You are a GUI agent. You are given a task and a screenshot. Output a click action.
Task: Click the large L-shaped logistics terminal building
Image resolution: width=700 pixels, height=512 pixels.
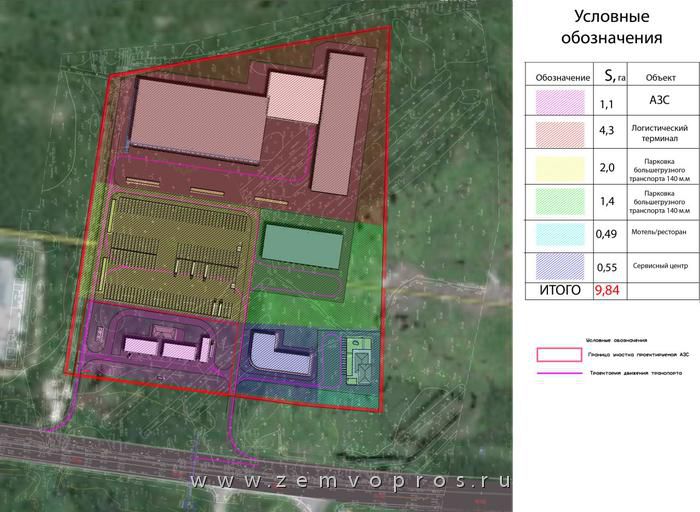[200, 118]
